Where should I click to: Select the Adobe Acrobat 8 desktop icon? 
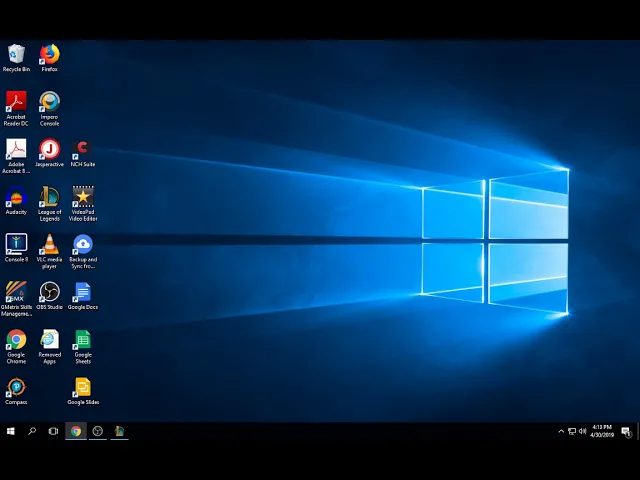[16, 156]
